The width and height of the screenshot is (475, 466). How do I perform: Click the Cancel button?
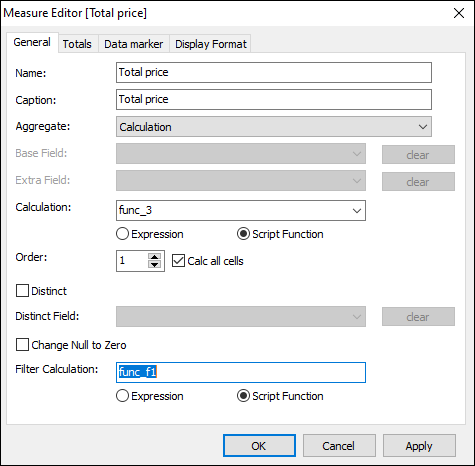click(339, 446)
